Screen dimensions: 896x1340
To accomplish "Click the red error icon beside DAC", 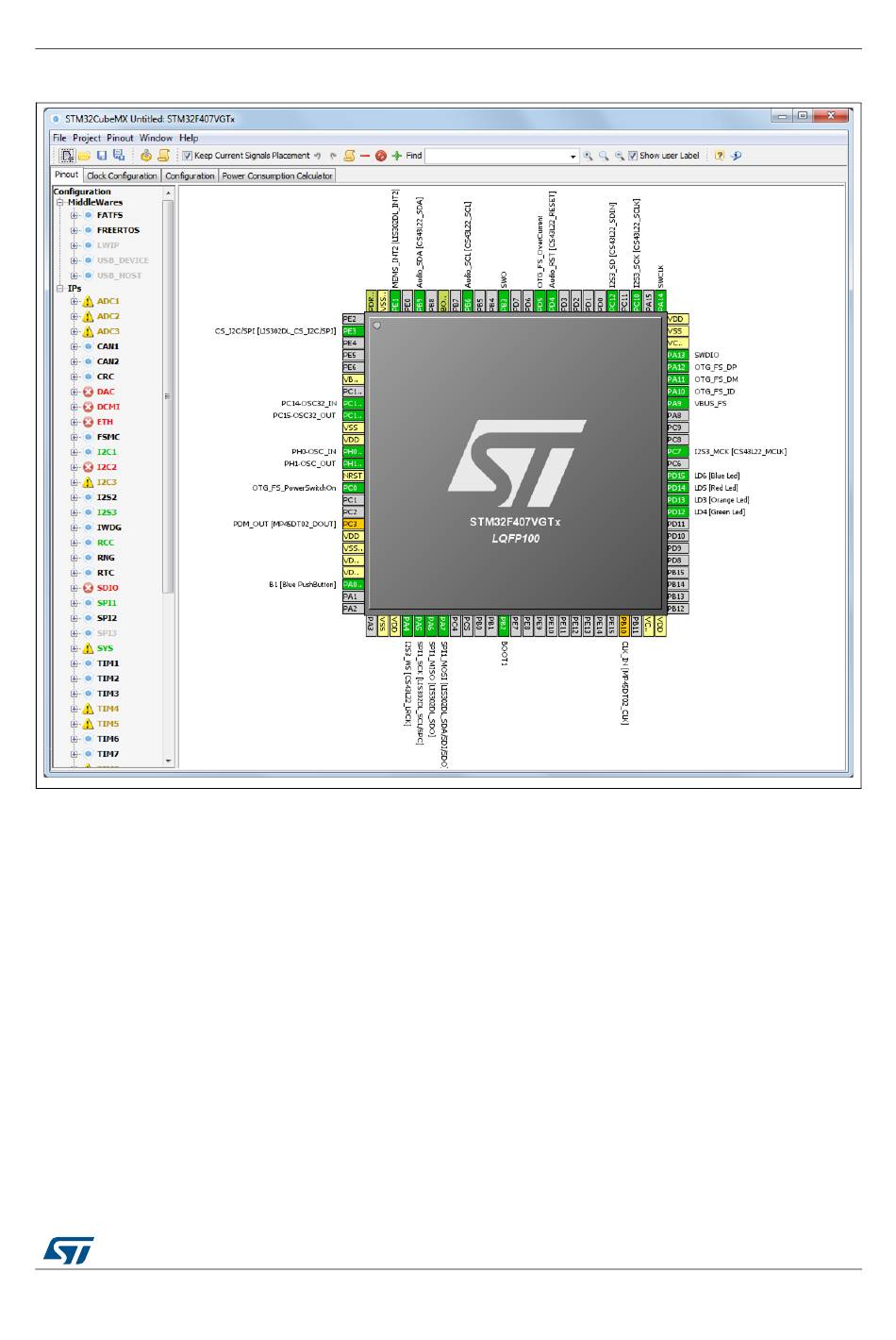I will [x=88, y=393].
